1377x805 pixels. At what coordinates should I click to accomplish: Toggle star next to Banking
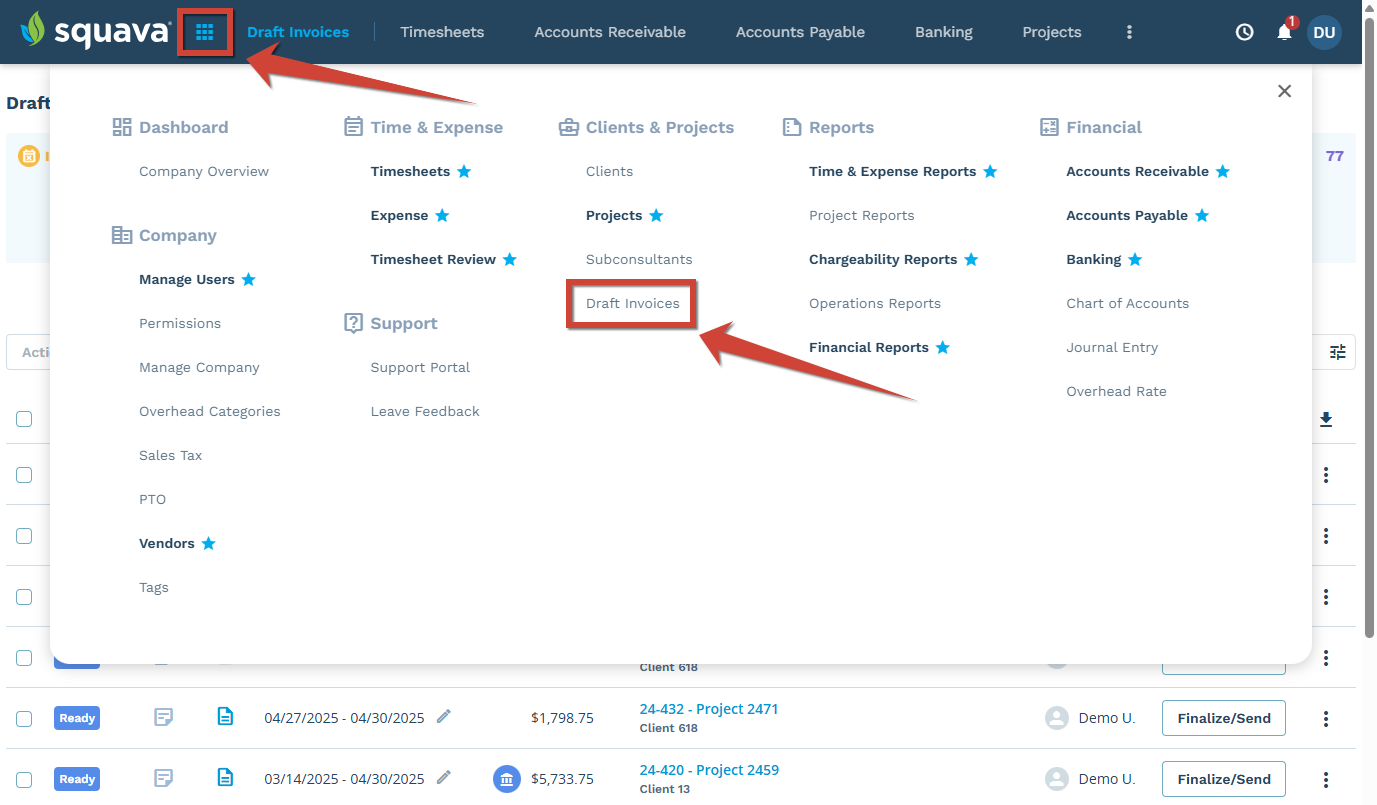click(1135, 259)
